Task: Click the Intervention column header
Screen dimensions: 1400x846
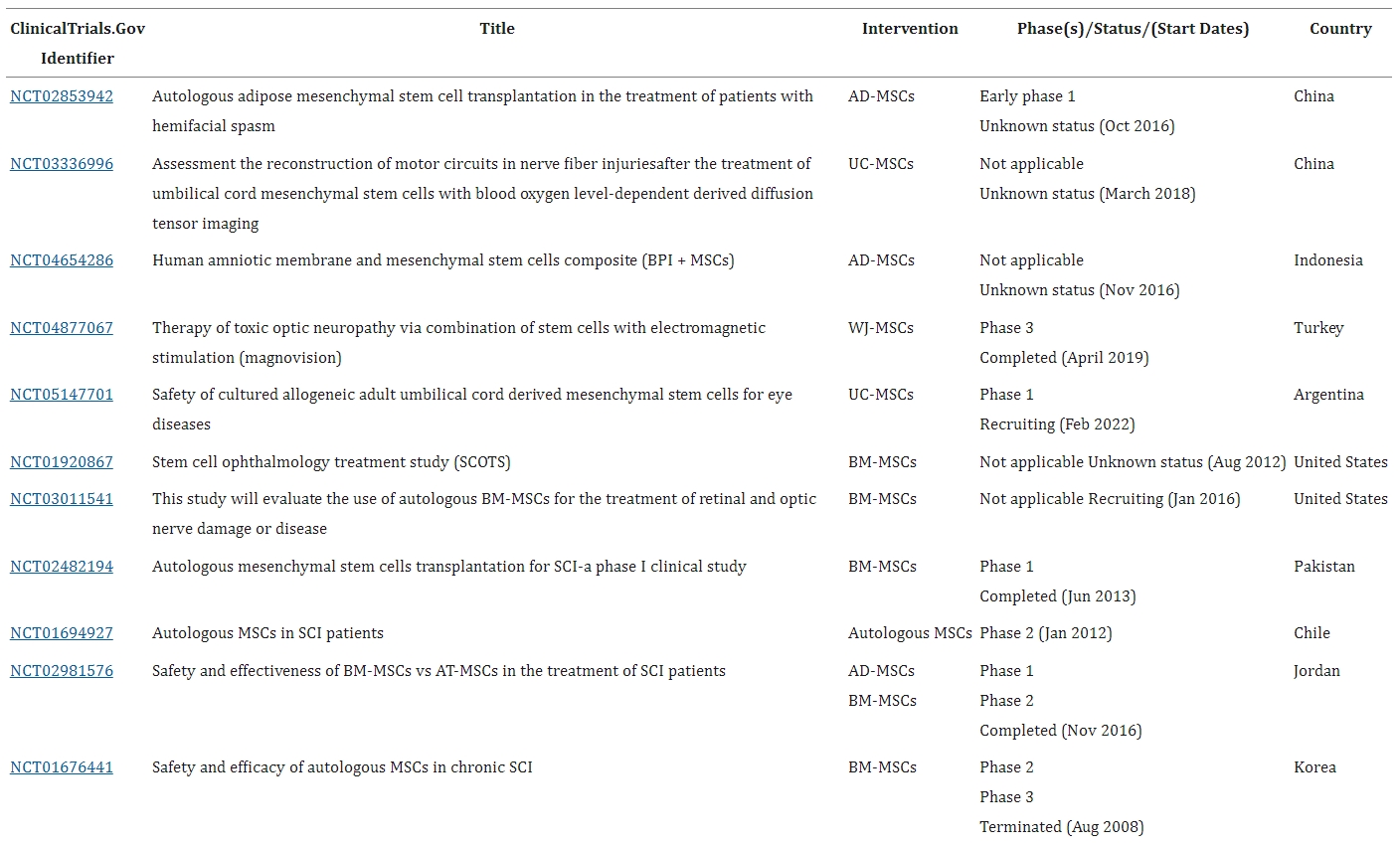Action: 910,29
